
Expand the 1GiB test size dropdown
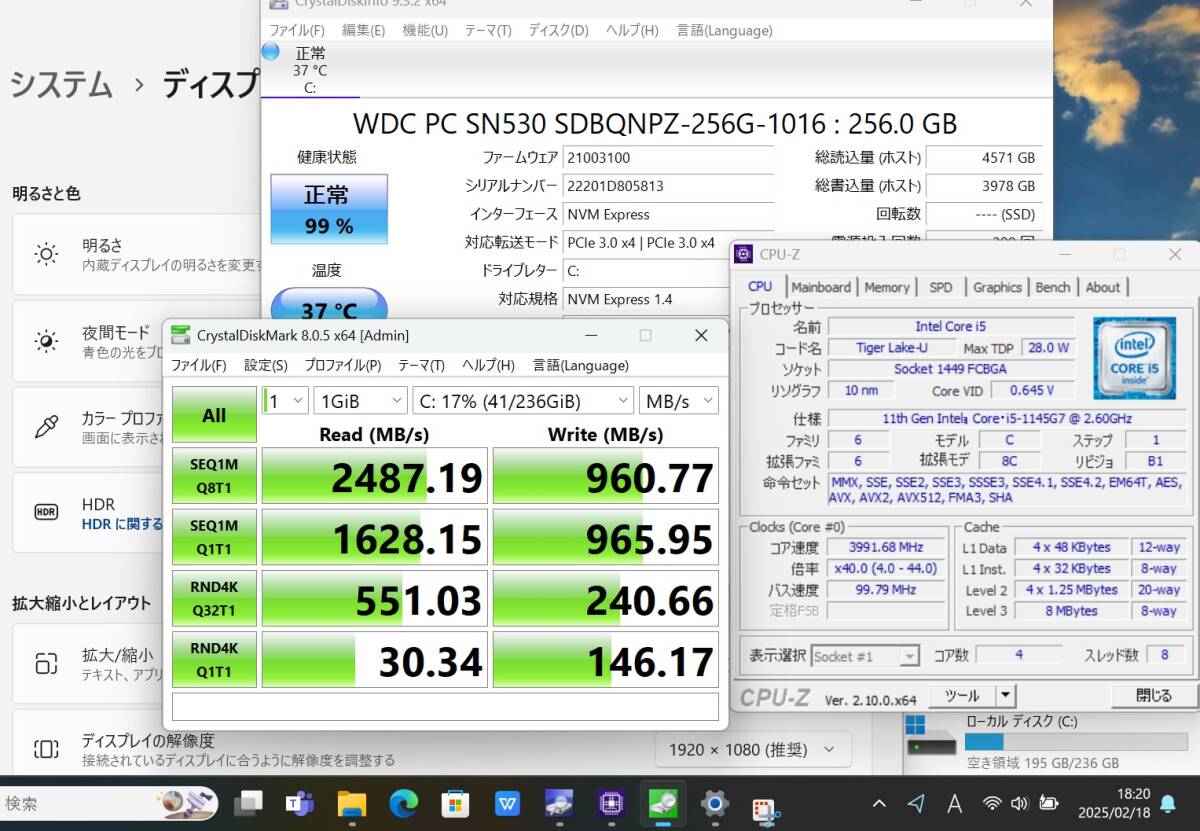coord(360,401)
